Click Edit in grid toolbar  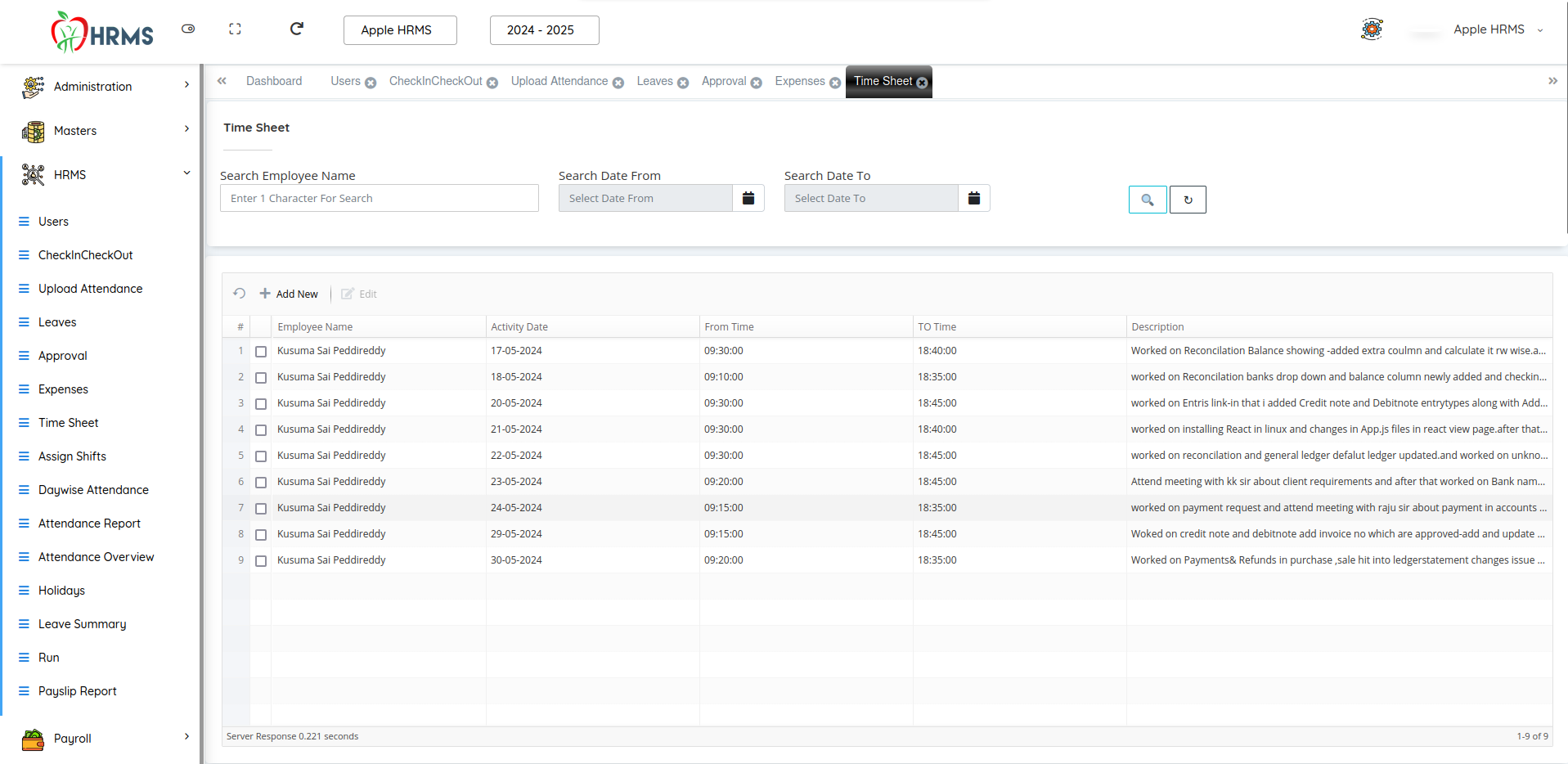tap(359, 294)
